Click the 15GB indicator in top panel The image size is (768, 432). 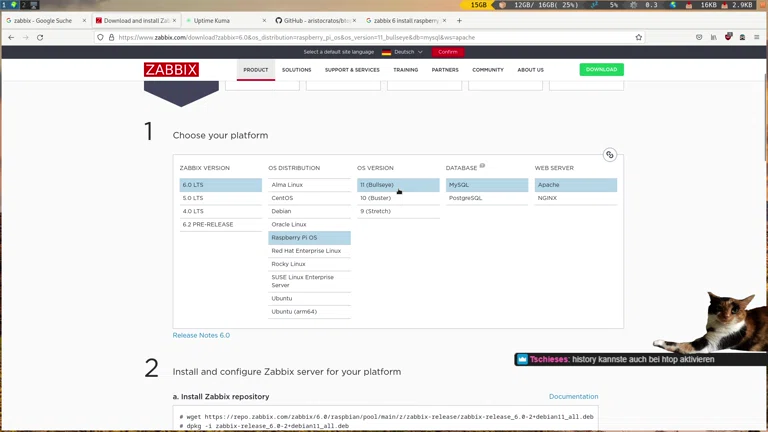[x=478, y=5]
